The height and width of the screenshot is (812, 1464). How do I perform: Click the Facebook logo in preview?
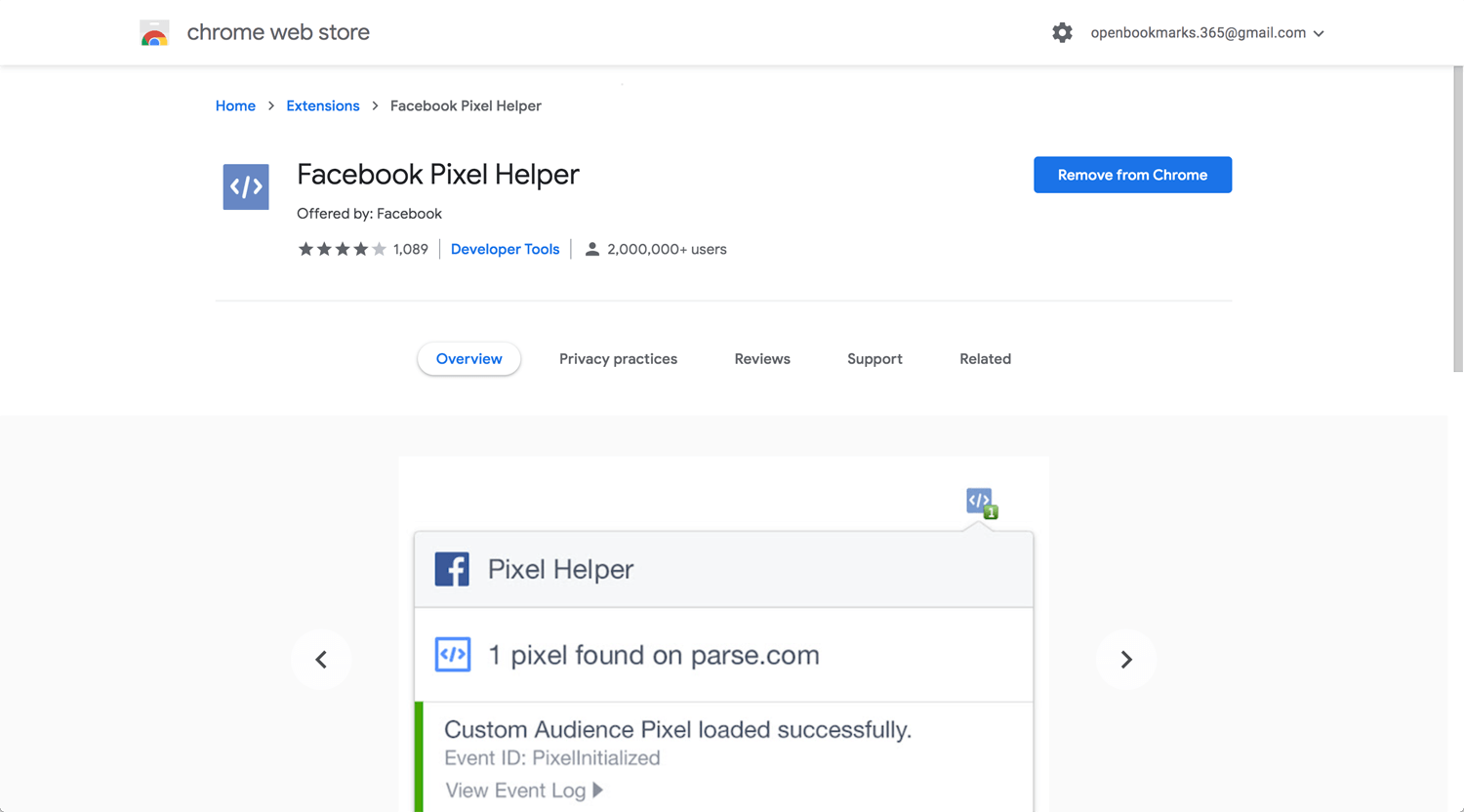tap(452, 569)
